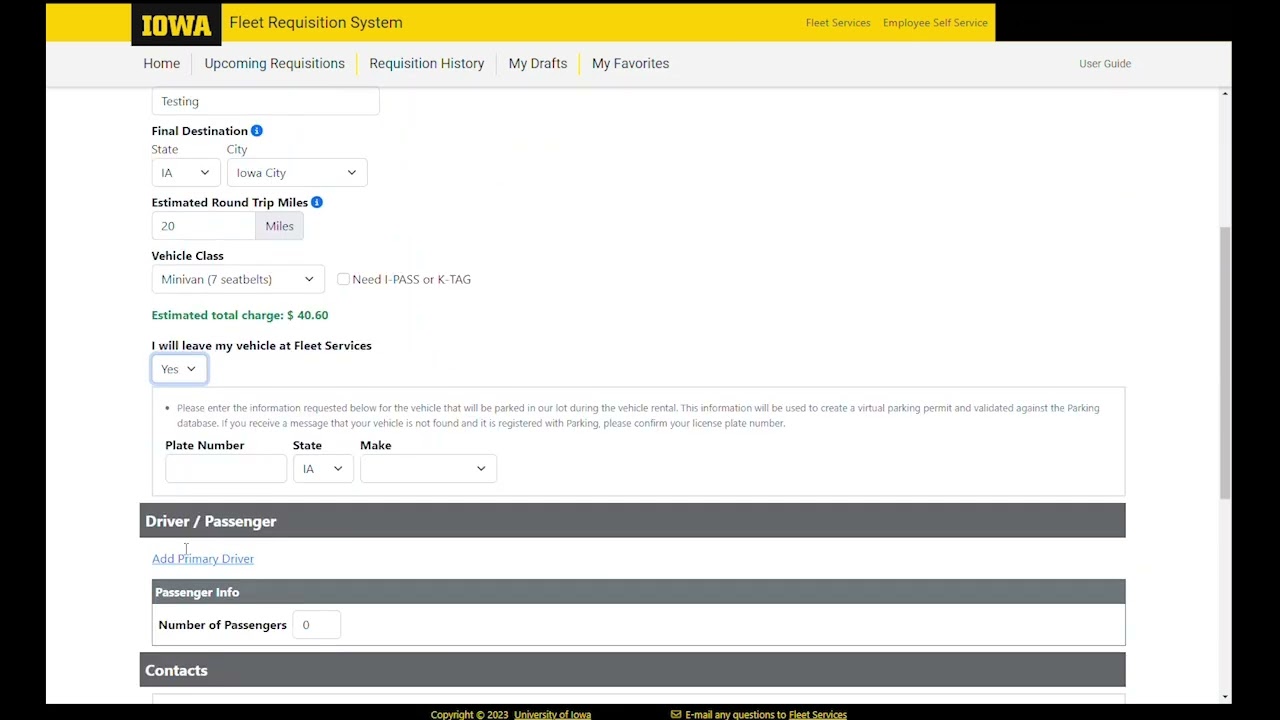Click the Add Primary Driver link
Viewport: 1280px width, 720px height.
[x=203, y=559]
